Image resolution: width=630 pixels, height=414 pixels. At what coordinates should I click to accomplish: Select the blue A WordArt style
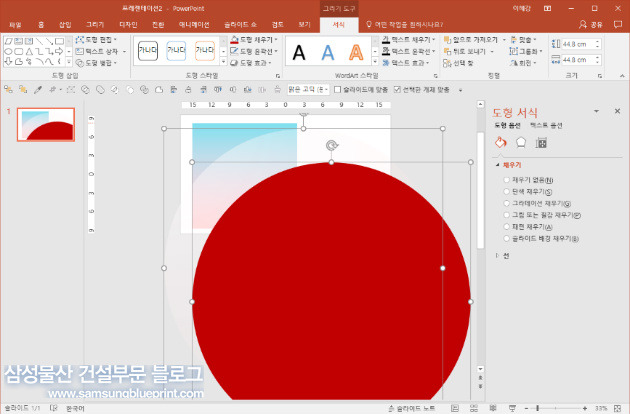click(x=328, y=53)
